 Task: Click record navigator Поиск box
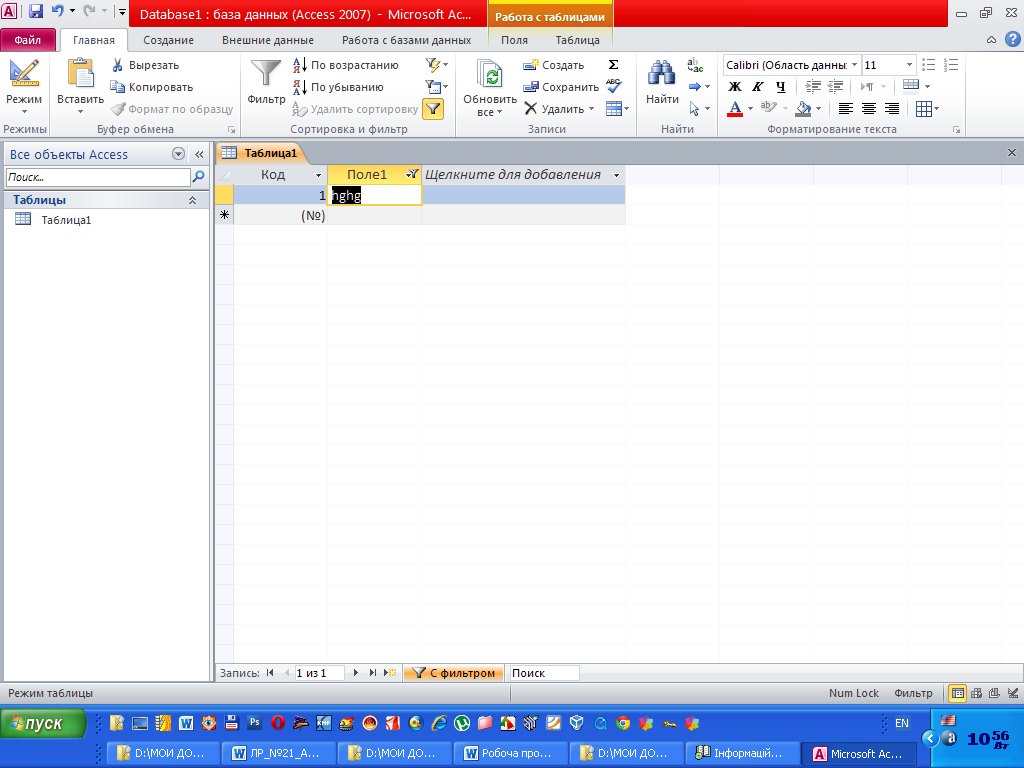(543, 673)
